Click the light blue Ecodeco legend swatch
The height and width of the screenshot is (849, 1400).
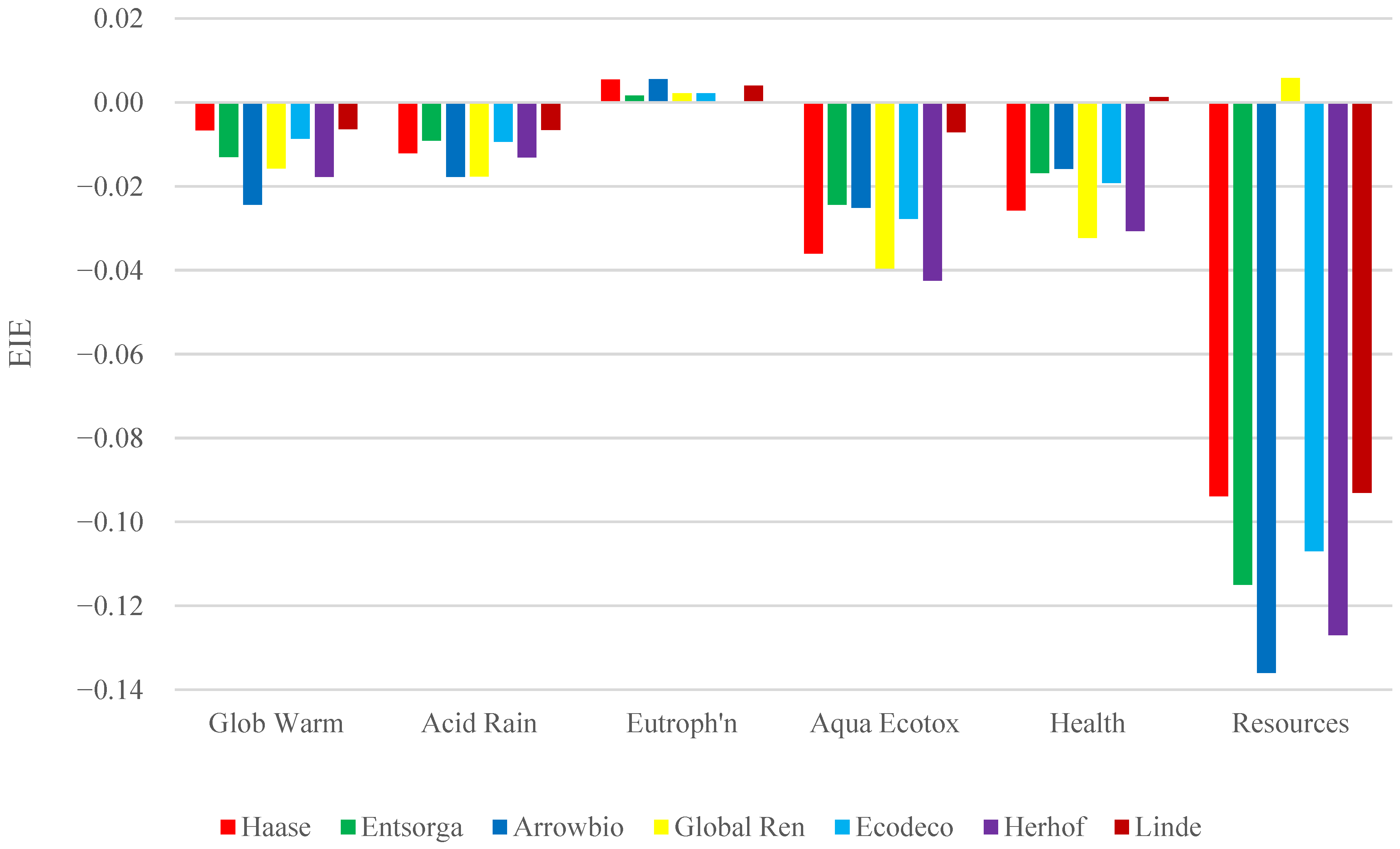point(842,827)
